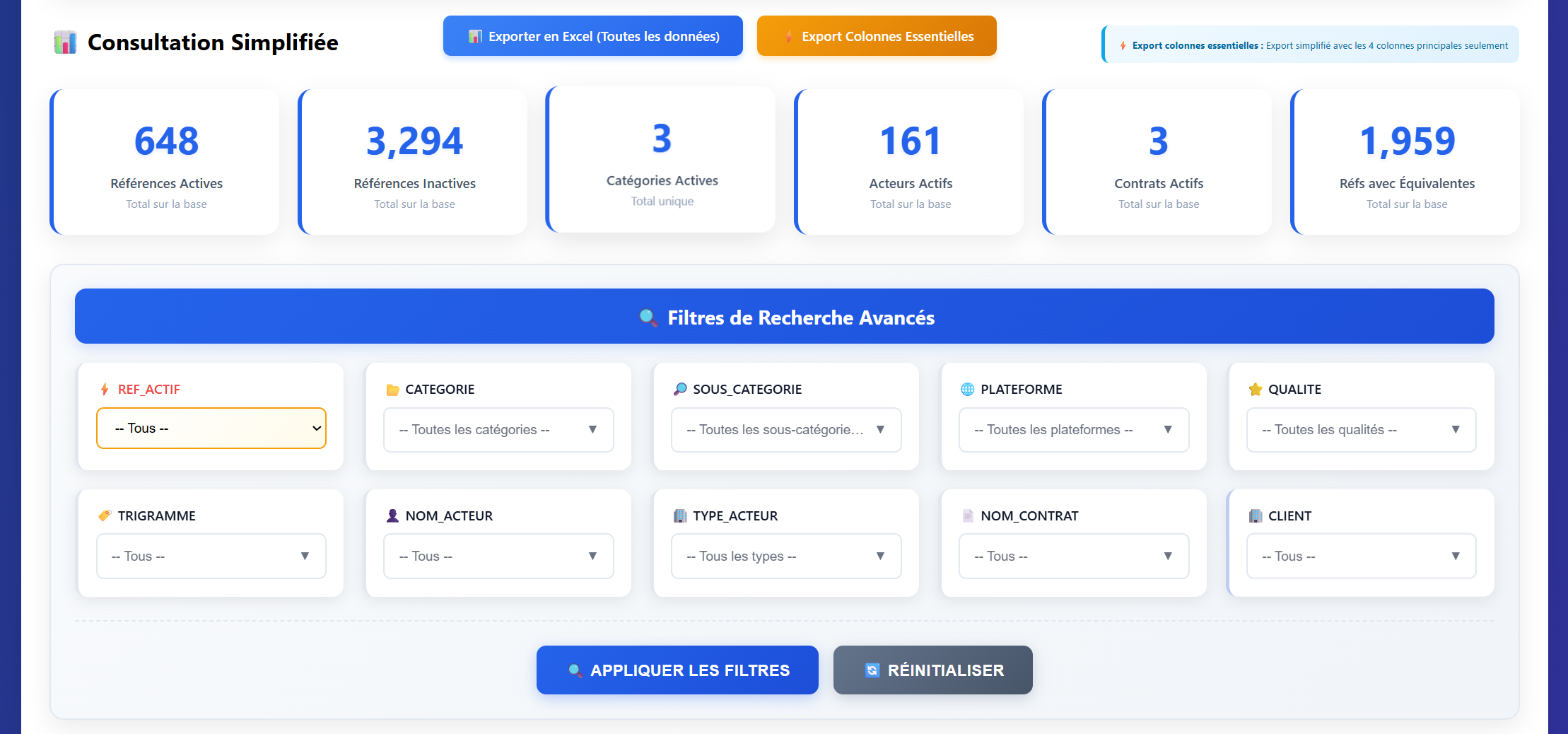1568x734 pixels.
Task: Open the NOM_CONTRAT dropdown
Action: (1073, 557)
